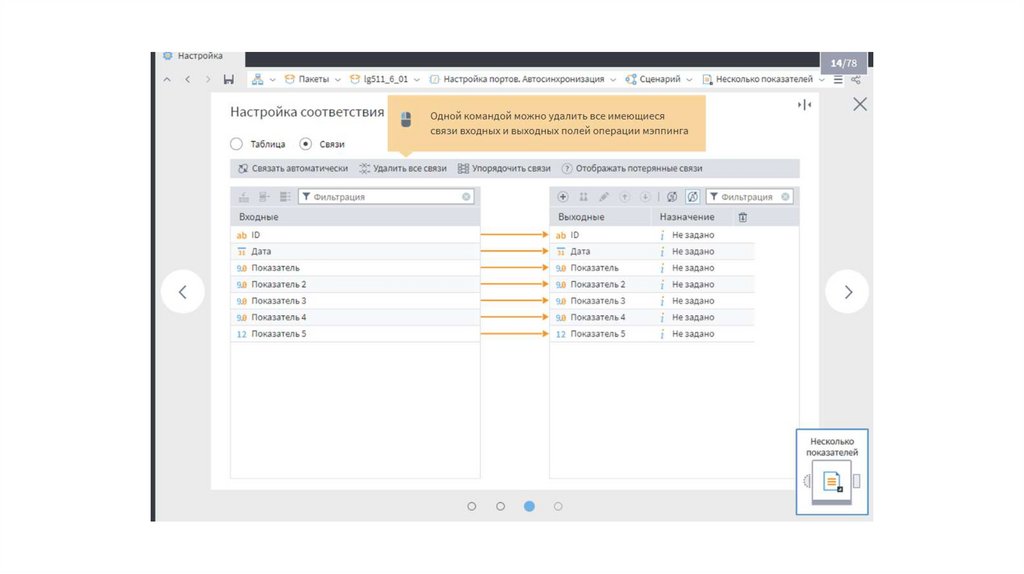Select the Таблица radio button

pyautogui.click(x=237, y=144)
